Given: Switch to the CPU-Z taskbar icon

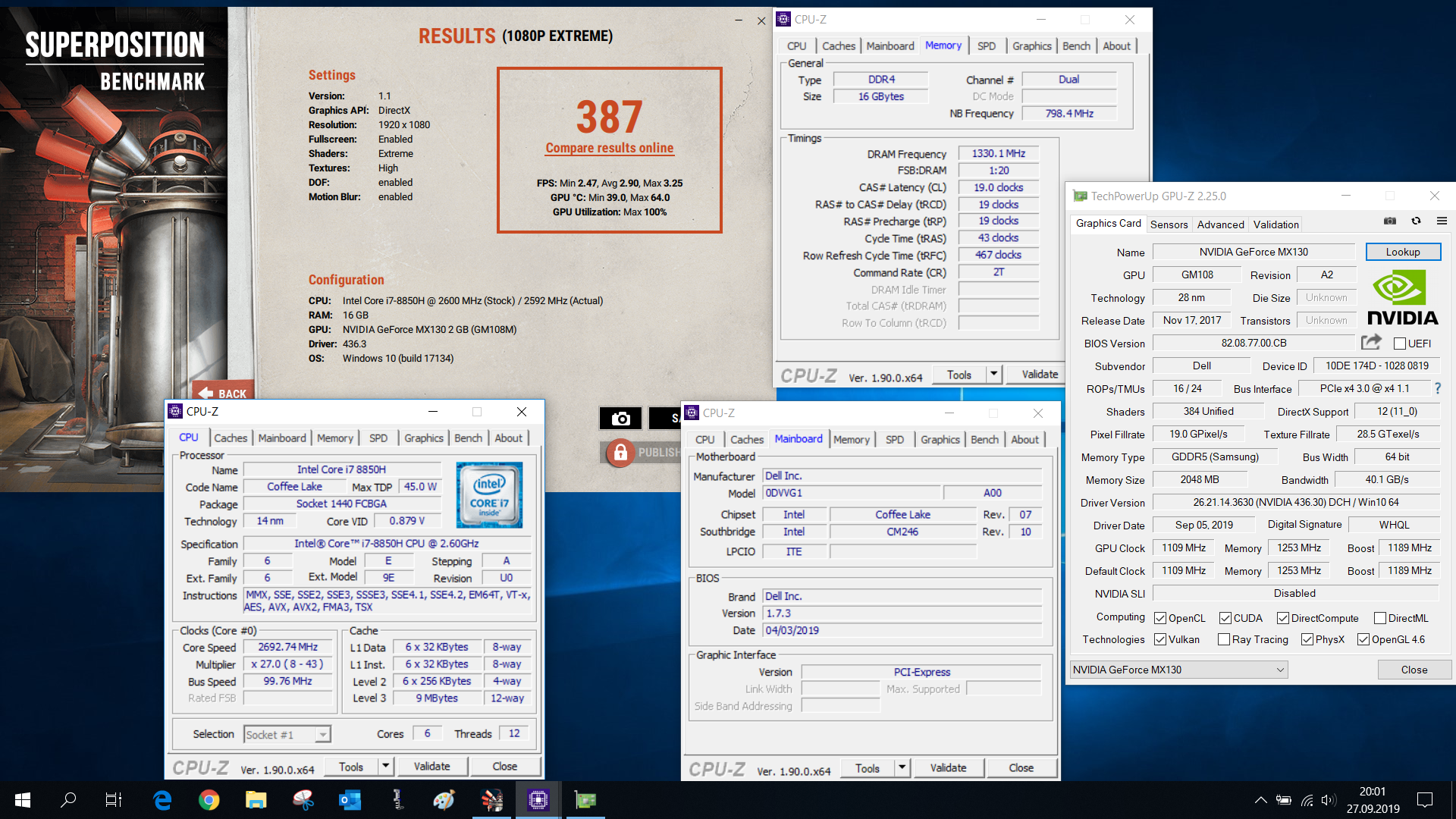Looking at the screenshot, I should pyautogui.click(x=538, y=800).
